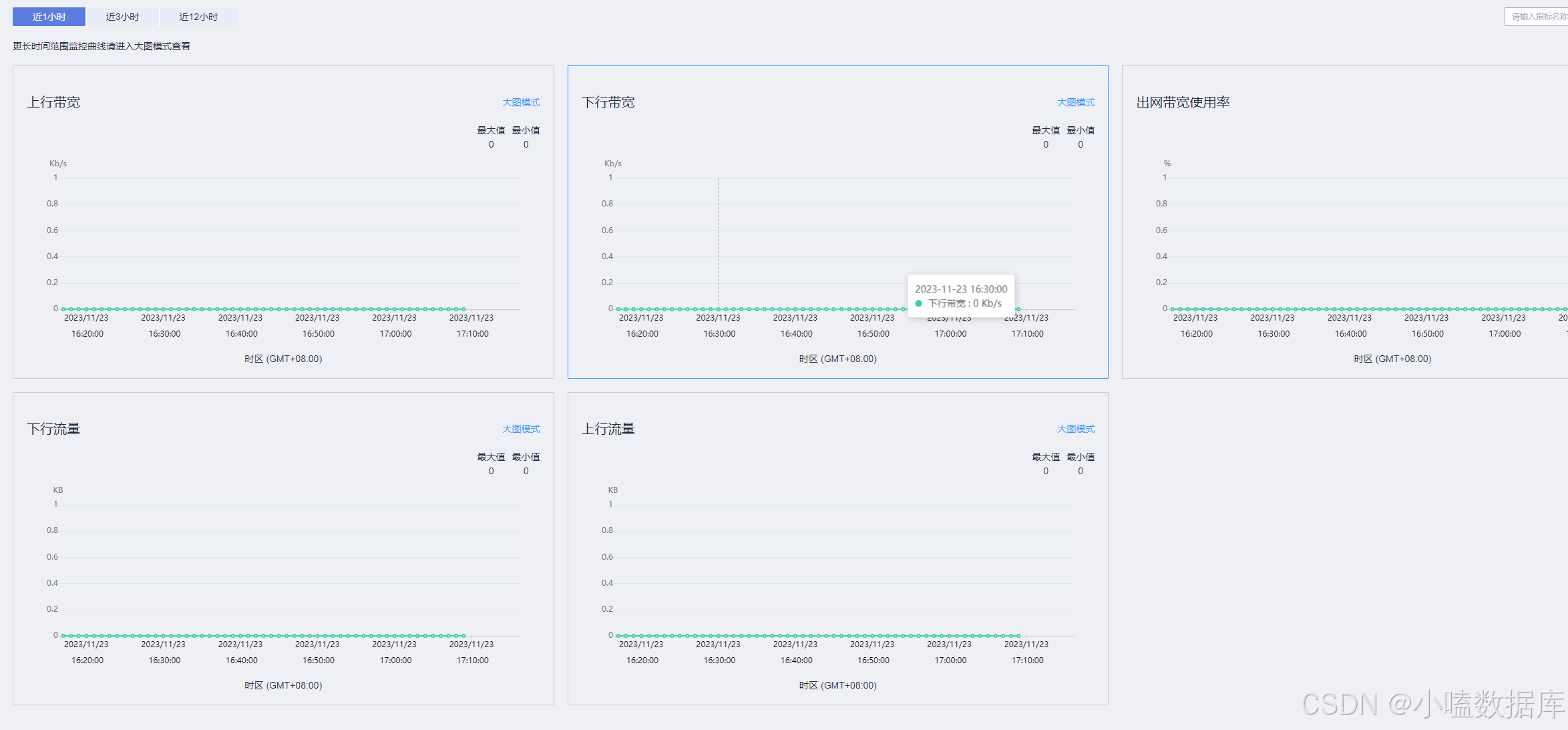
Task: Open 大图模式 for the 下行流量 chart
Action: (521, 429)
